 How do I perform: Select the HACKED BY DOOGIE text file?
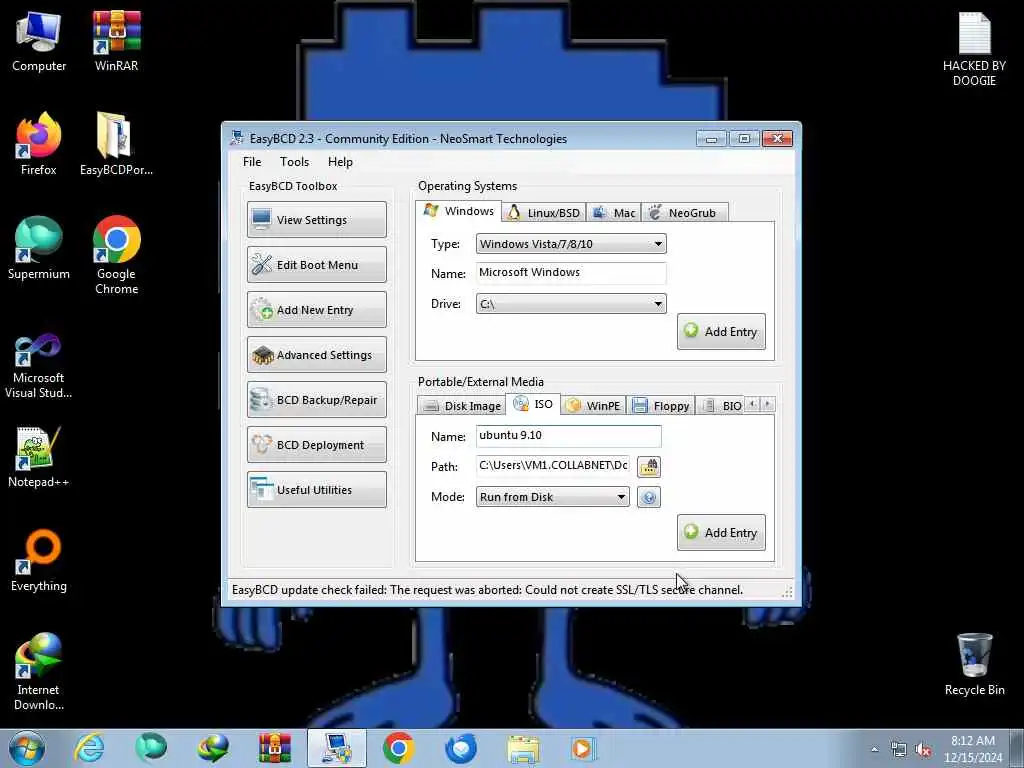point(974,49)
